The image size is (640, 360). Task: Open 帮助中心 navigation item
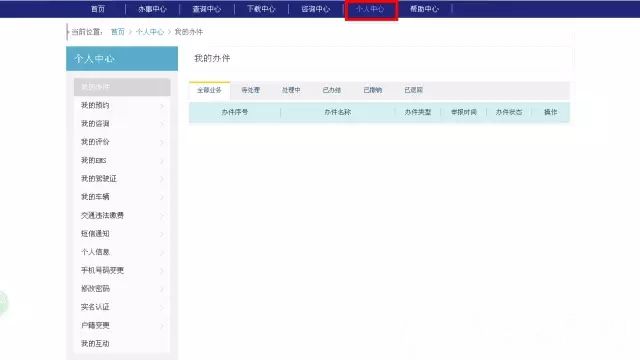point(424,9)
